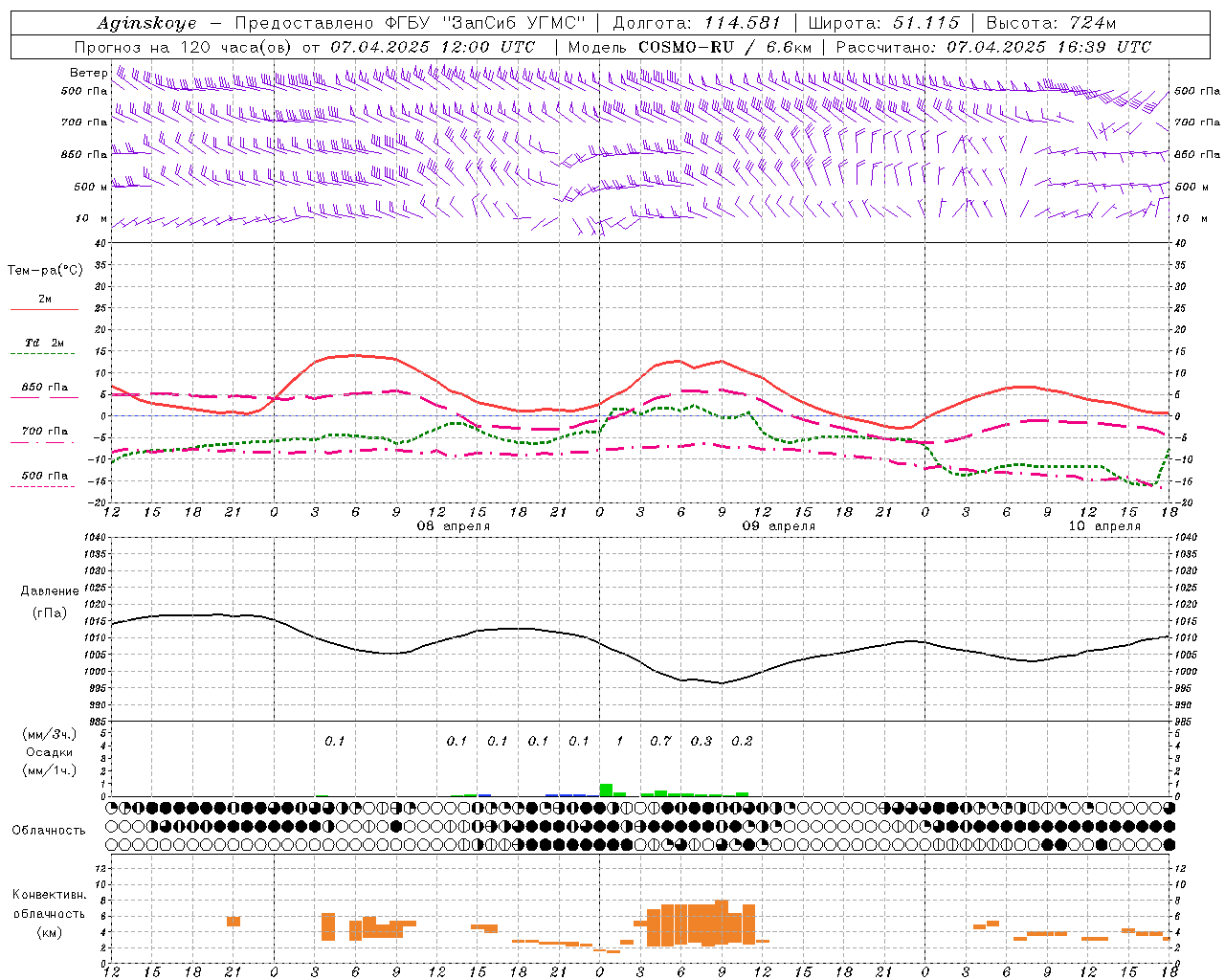
Task: Click the "10 апреля" date label
Action: tap(1104, 526)
